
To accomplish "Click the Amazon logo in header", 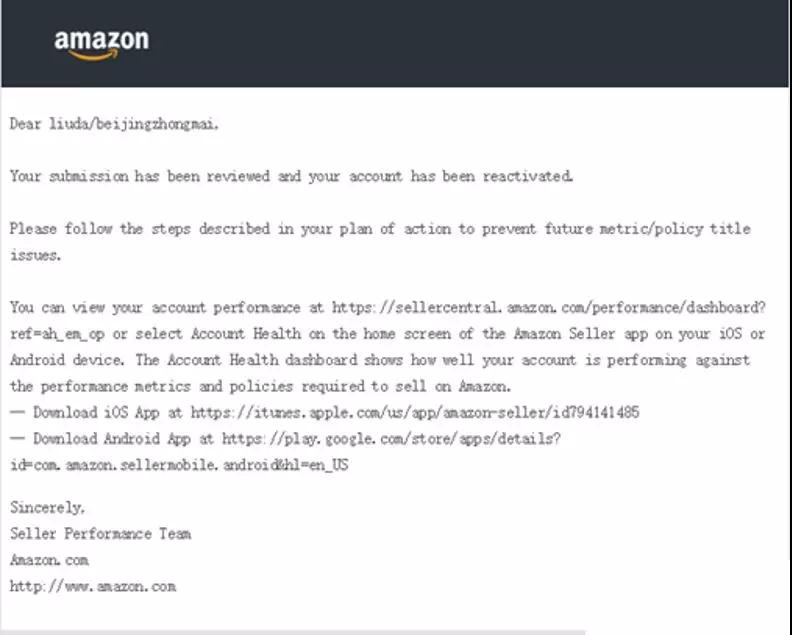I will [x=102, y=45].
